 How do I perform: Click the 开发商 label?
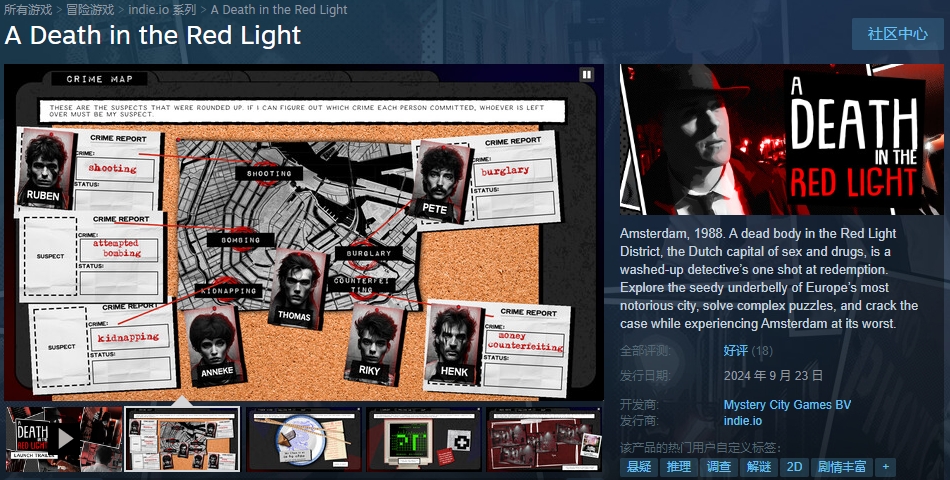pos(639,405)
